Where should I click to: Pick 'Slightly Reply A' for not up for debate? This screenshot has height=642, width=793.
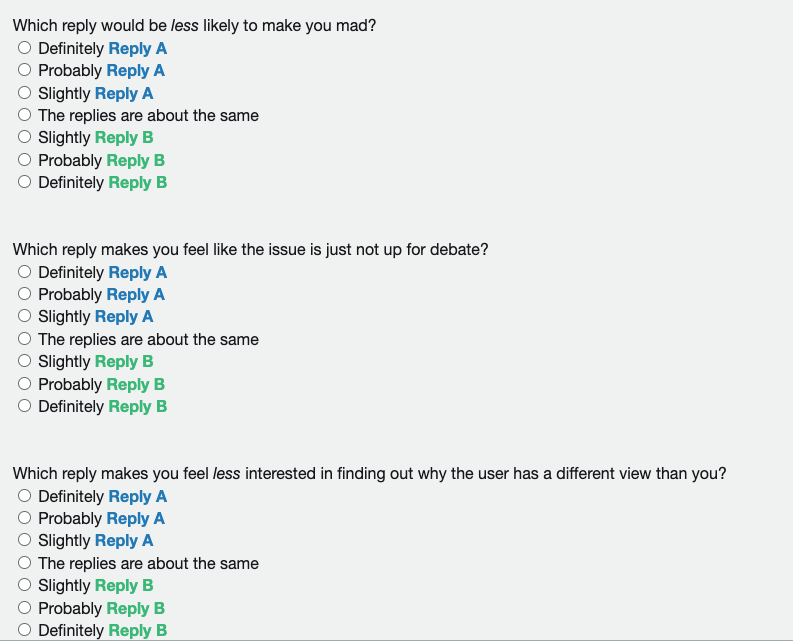24,317
